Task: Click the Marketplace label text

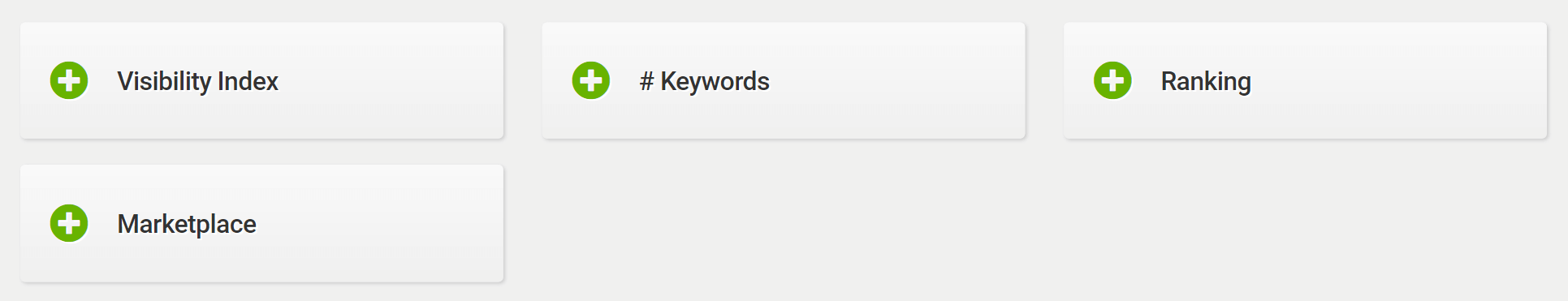Action: (x=187, y=224)
